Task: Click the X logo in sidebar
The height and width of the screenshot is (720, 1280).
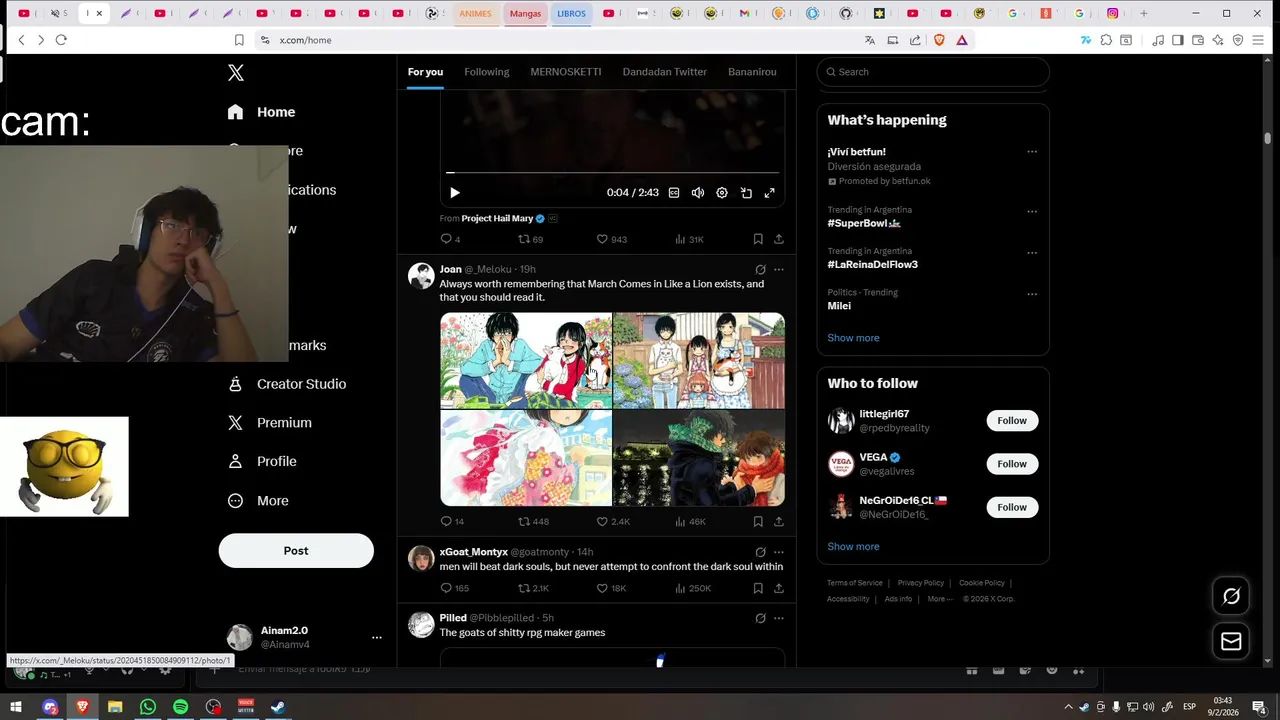Action: pyautogui.click(x=236, y=73)
